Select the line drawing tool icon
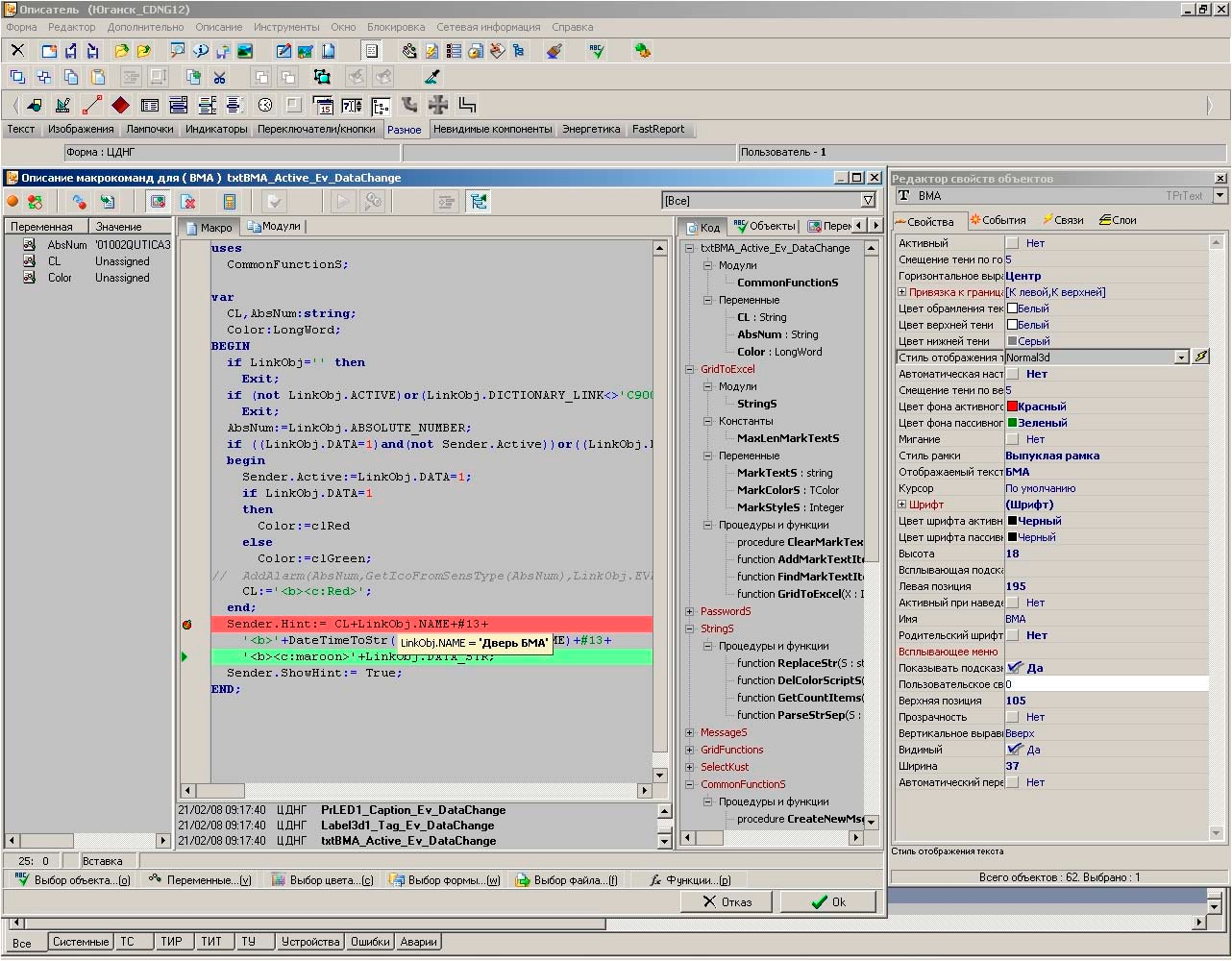 pyautogui.click(x=92, y=105)
